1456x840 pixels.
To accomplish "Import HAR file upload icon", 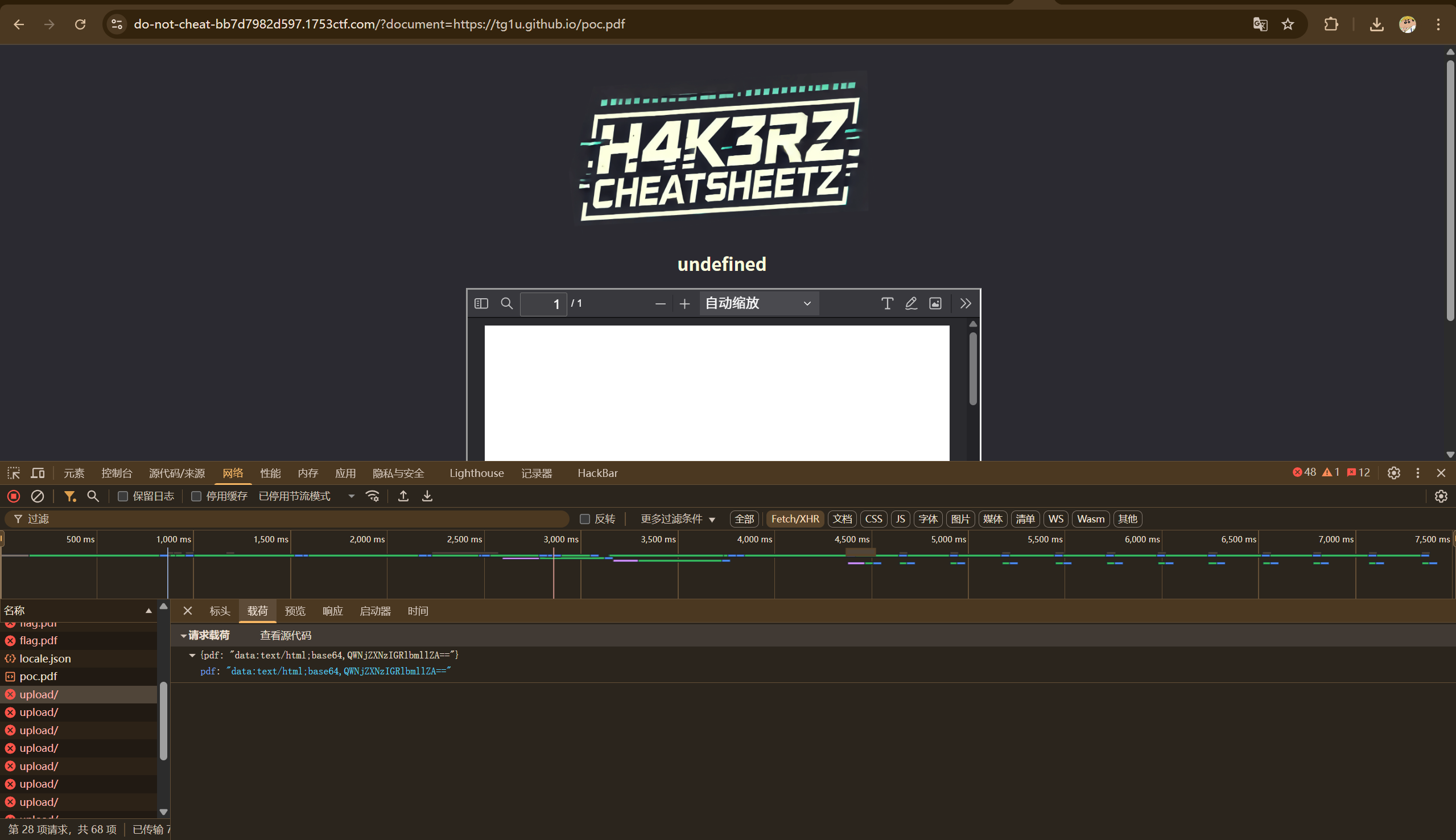I will click(x=403, y=496).
